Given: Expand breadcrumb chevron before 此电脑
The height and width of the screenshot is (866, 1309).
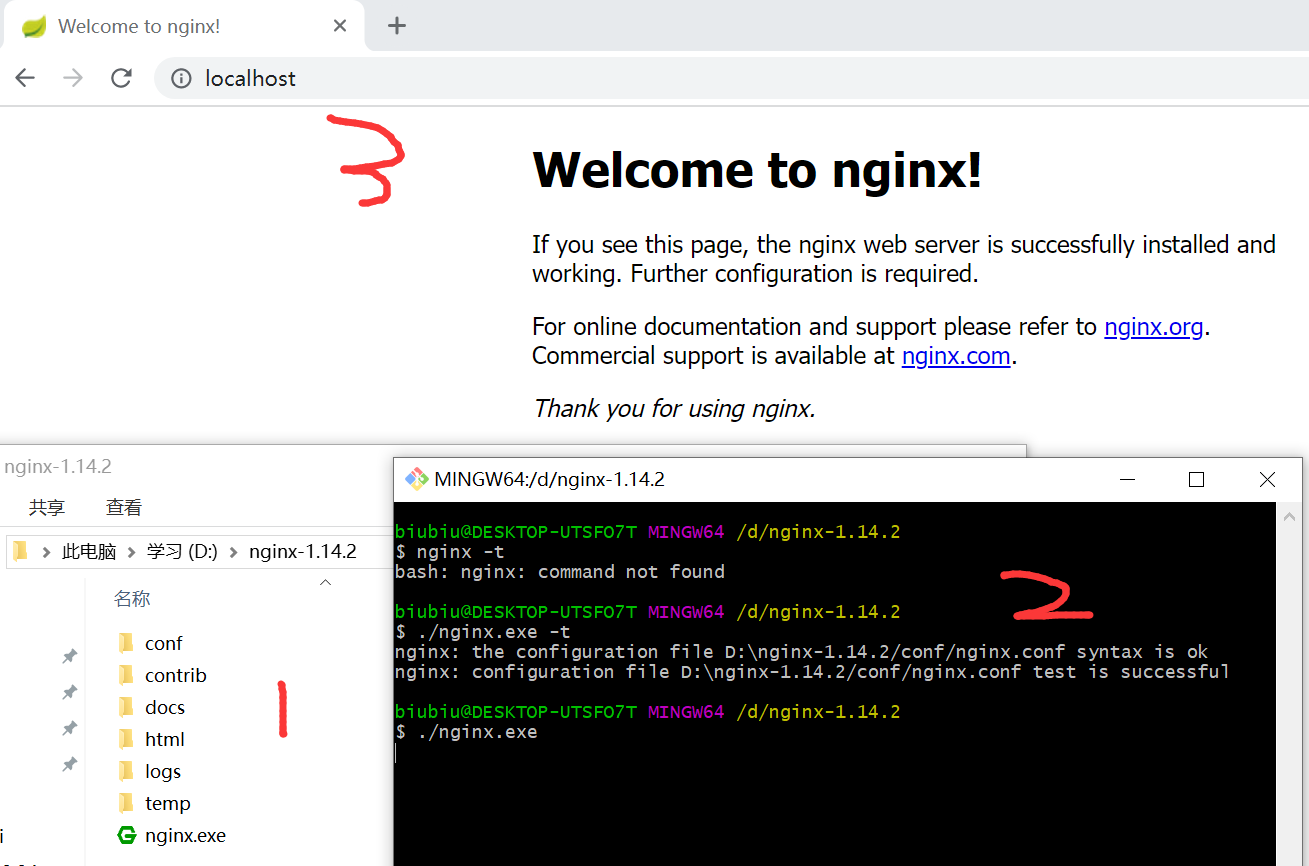Looking at the screenshot, I should tap(47, 552).
